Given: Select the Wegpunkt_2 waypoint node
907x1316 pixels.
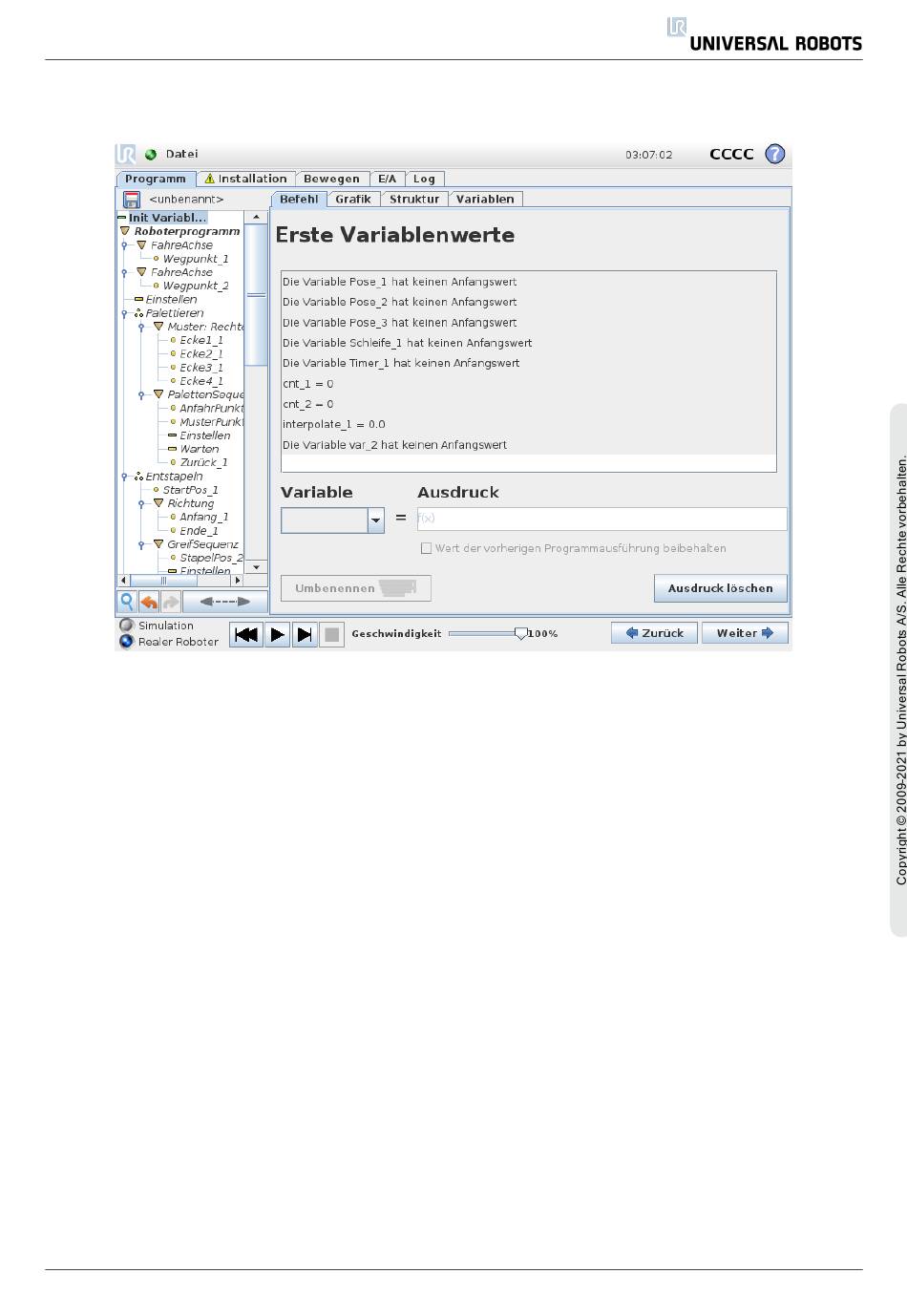Looking at the screenshot, I should point(196,286).
